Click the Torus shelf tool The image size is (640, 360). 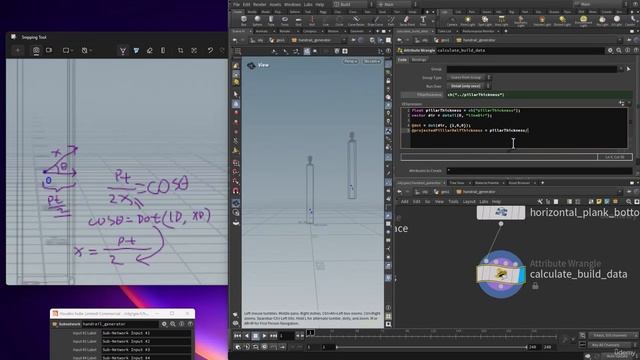[x=285, y=20]
